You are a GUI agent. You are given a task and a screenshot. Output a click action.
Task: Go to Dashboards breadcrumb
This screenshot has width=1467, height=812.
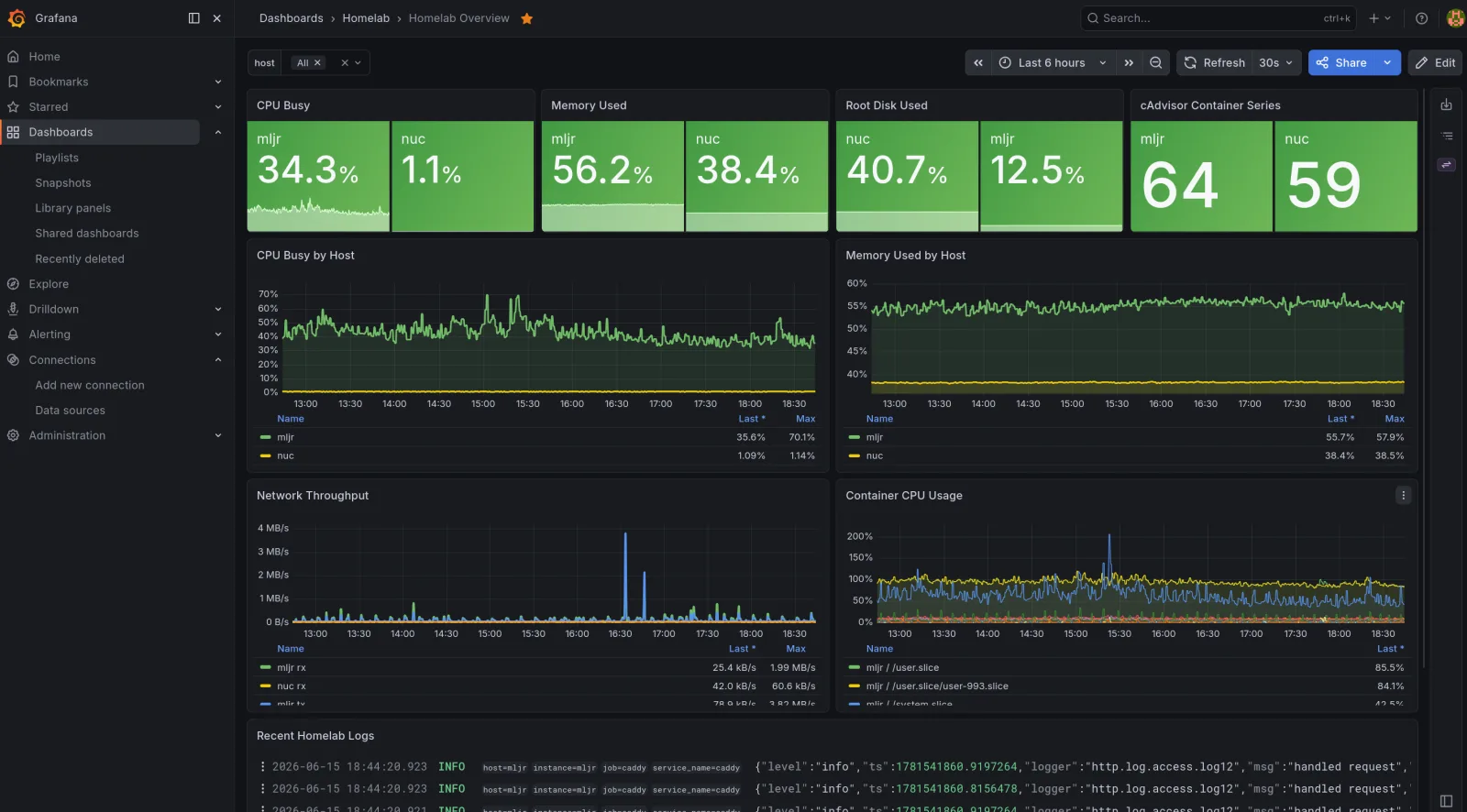(x=292, y=18)
